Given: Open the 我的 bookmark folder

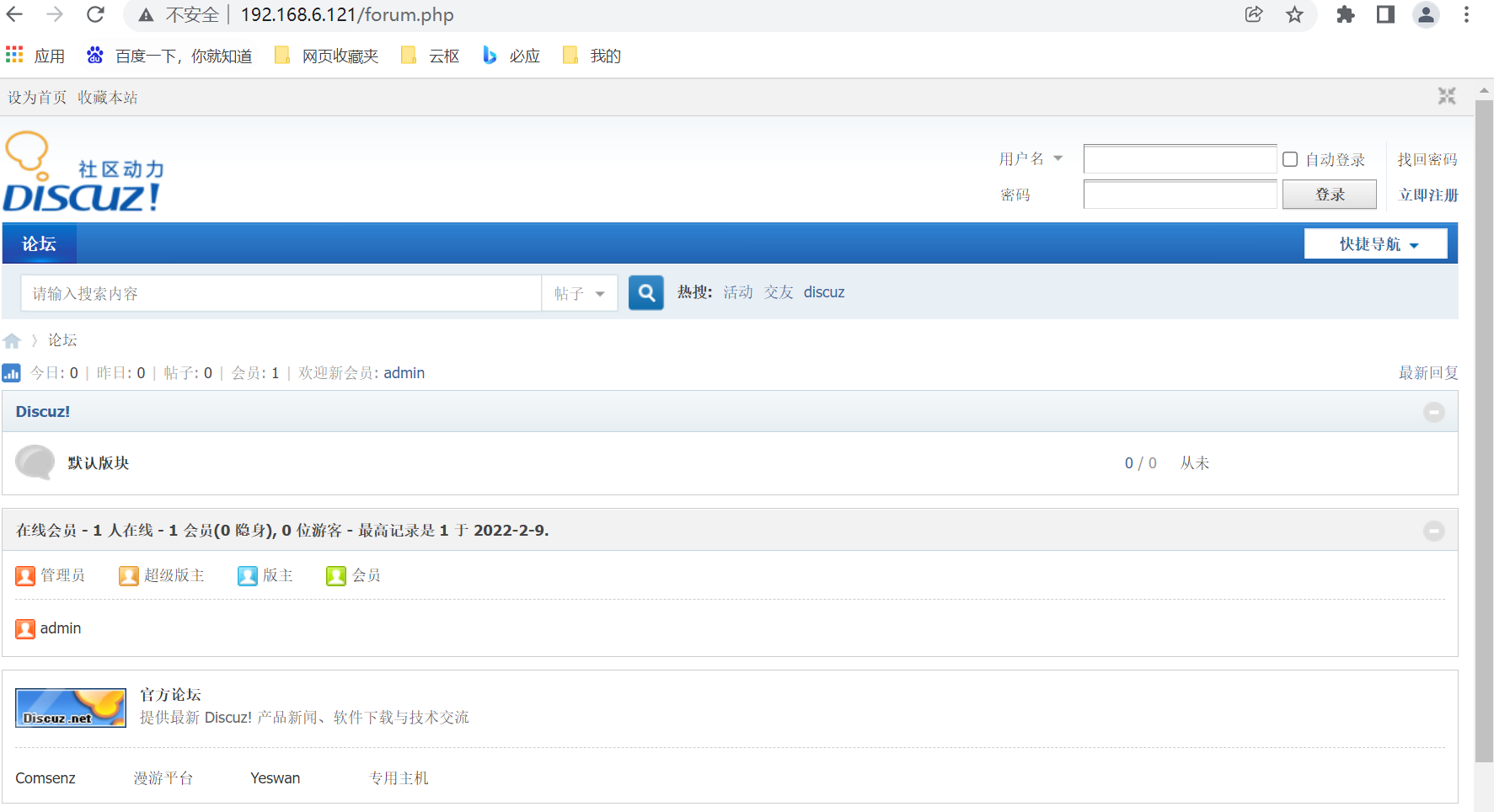Looking at the screenshot, I should 592,56.
